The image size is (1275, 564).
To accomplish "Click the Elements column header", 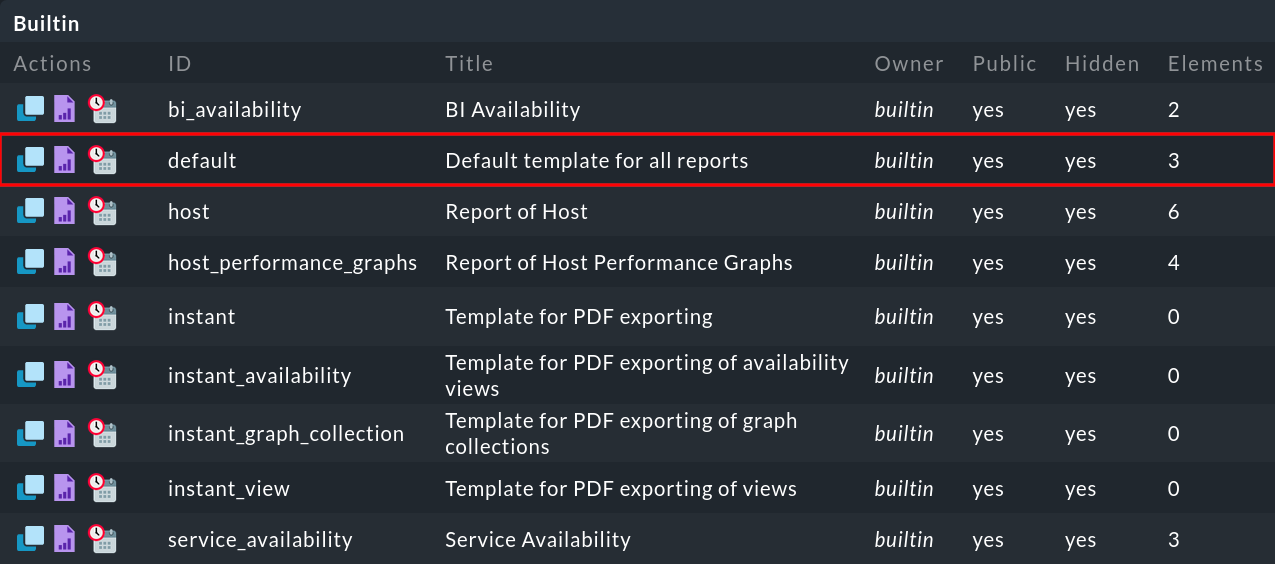I will coord(1215,64).
